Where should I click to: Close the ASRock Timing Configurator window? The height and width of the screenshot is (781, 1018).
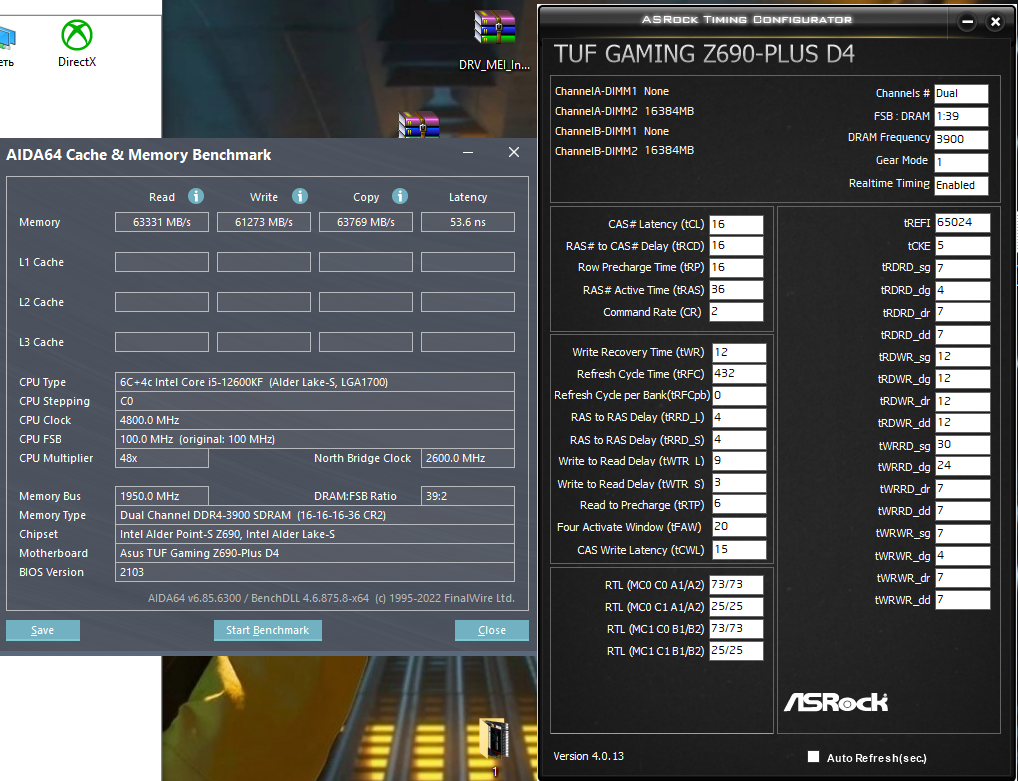tap(995, 22)
